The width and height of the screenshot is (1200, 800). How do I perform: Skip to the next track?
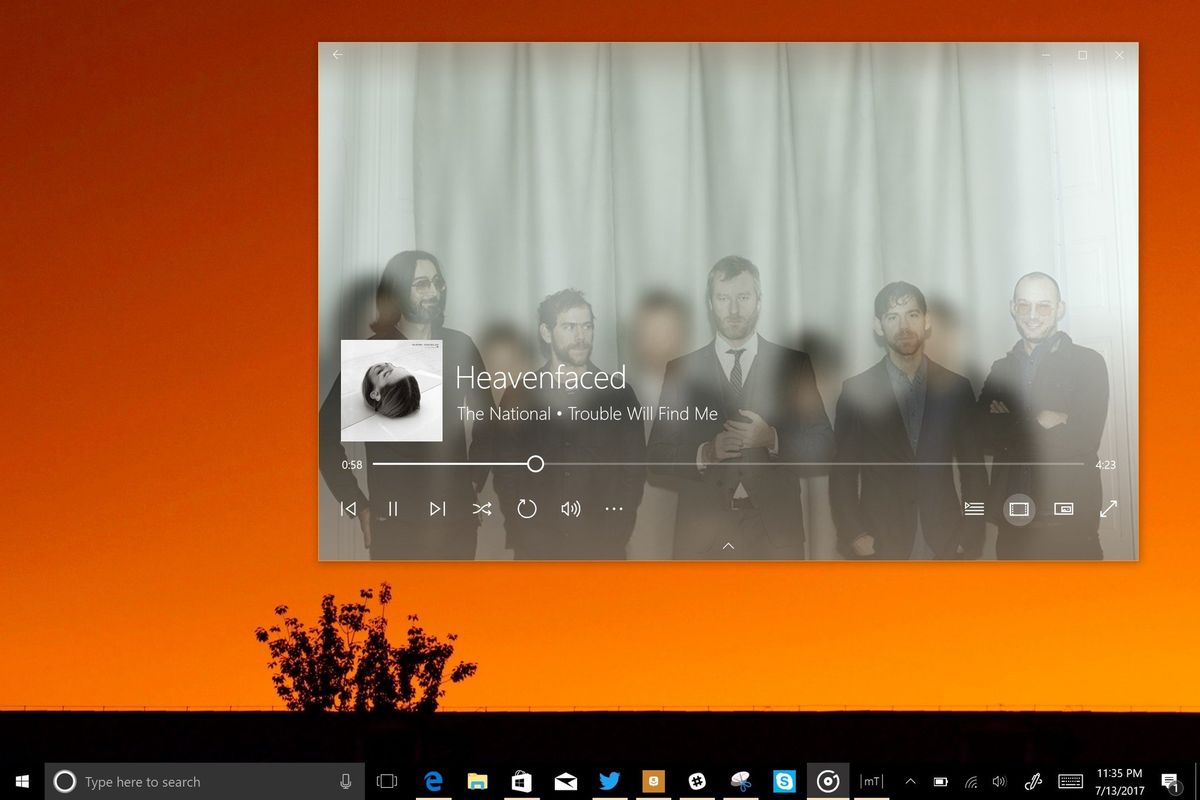437,508
